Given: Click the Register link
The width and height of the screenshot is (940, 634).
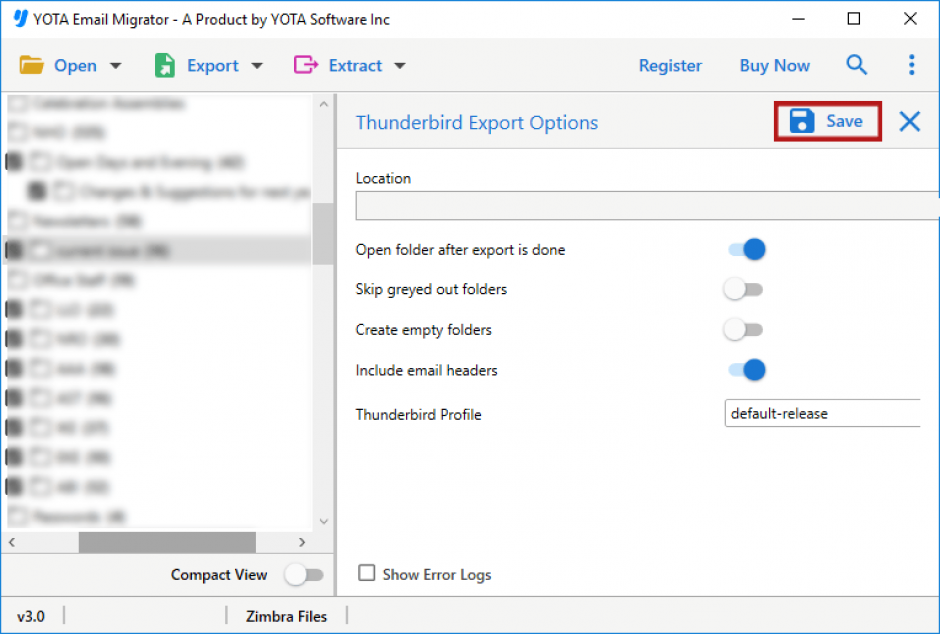Looking at the screenshot, I should (x=670, y=66).
